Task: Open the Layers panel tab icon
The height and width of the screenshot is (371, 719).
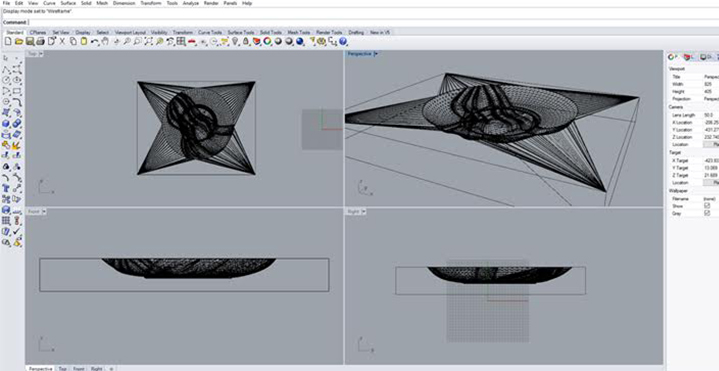Action: 688,57
